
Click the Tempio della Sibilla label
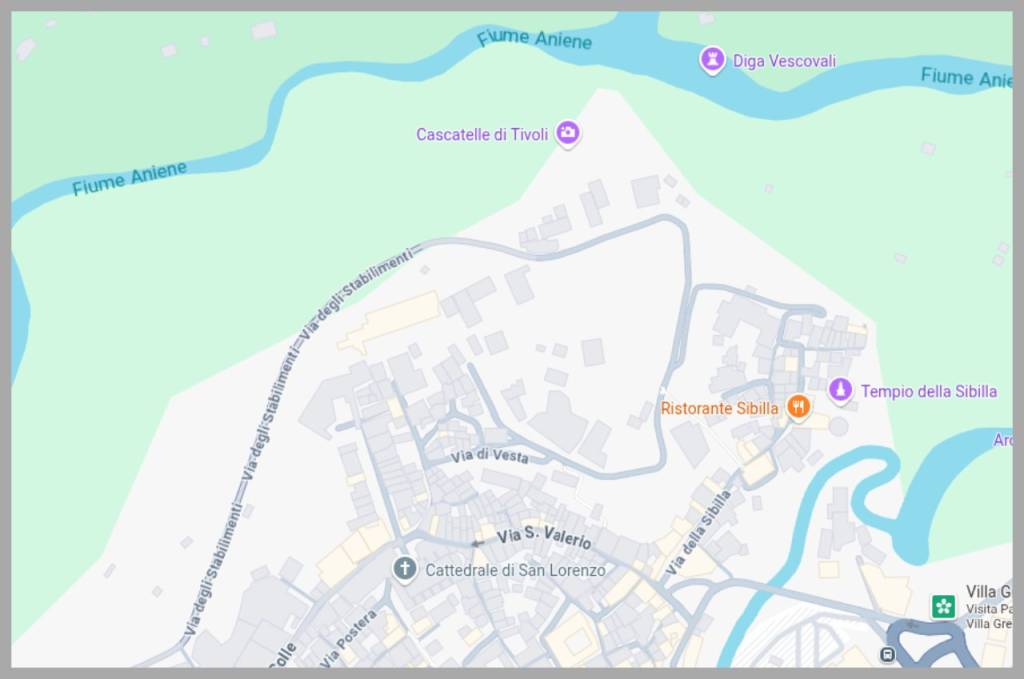click(x=929, y=391)
